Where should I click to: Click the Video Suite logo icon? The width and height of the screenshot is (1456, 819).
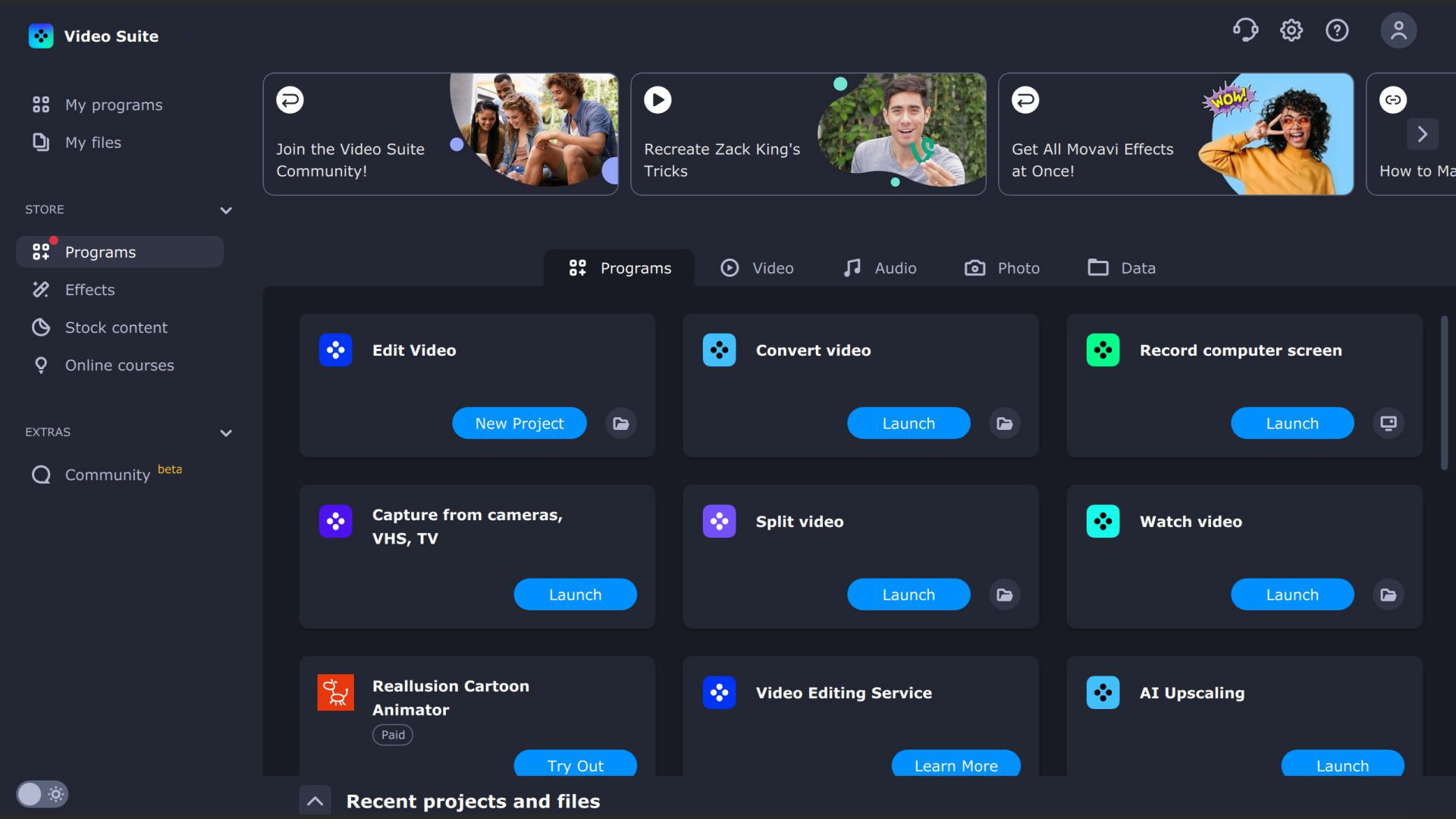pyautogui.click(x=41, y=36)
